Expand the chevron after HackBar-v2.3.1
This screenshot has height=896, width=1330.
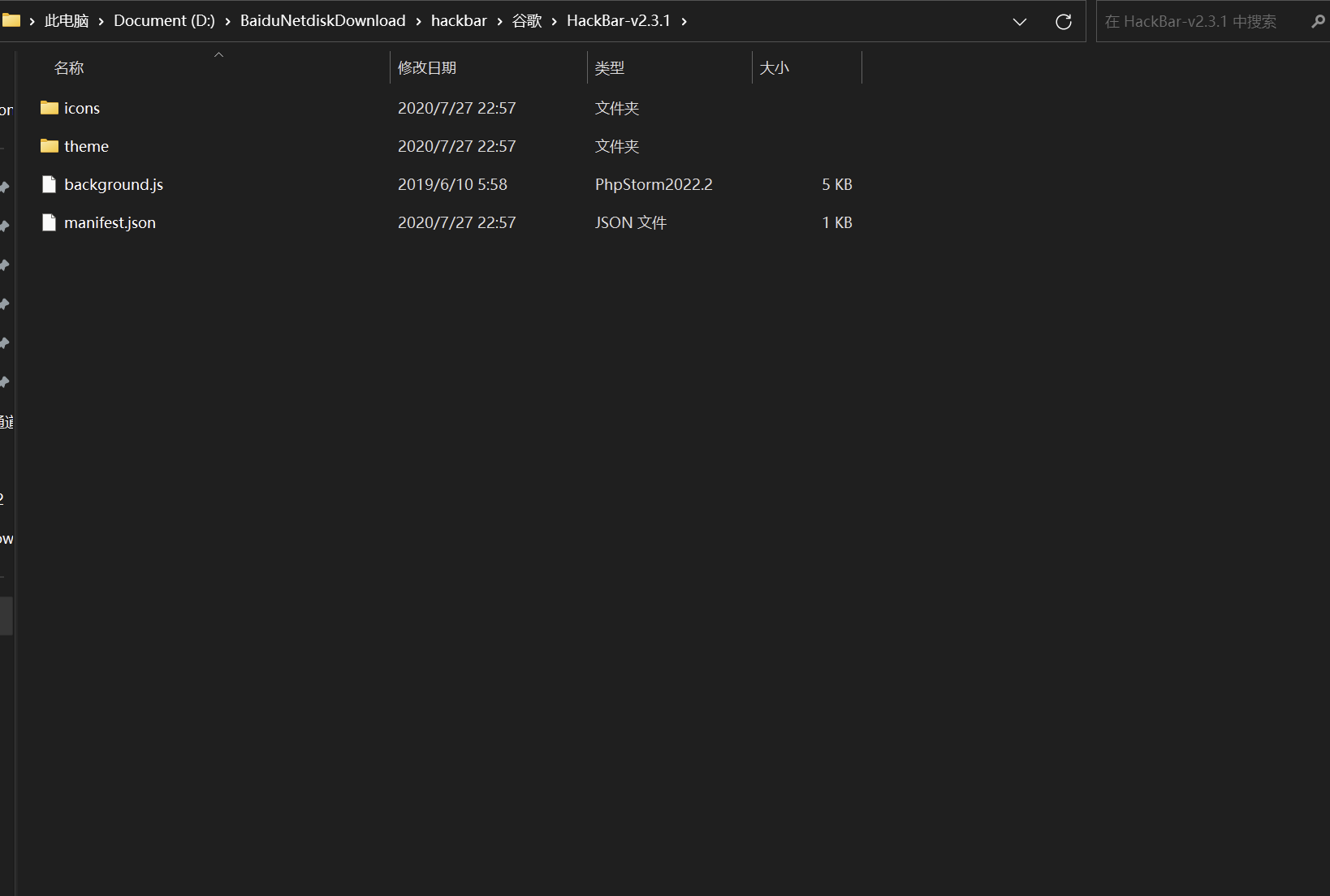pyautogui.click(x=684, y=21)
